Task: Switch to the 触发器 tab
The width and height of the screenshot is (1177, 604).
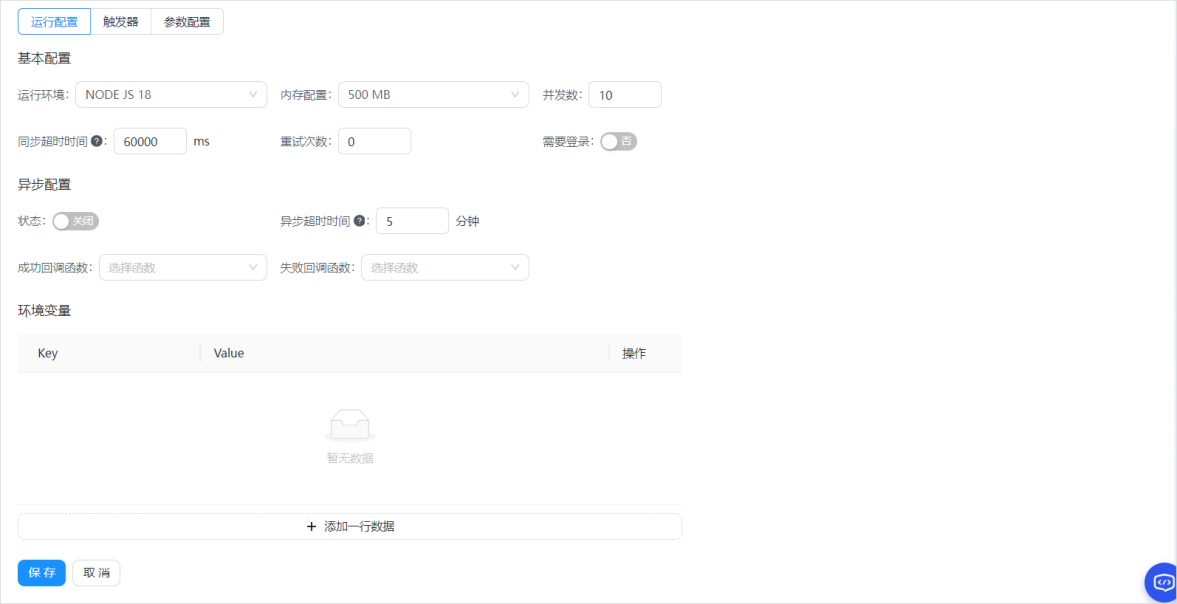Action: click(121, 22)
